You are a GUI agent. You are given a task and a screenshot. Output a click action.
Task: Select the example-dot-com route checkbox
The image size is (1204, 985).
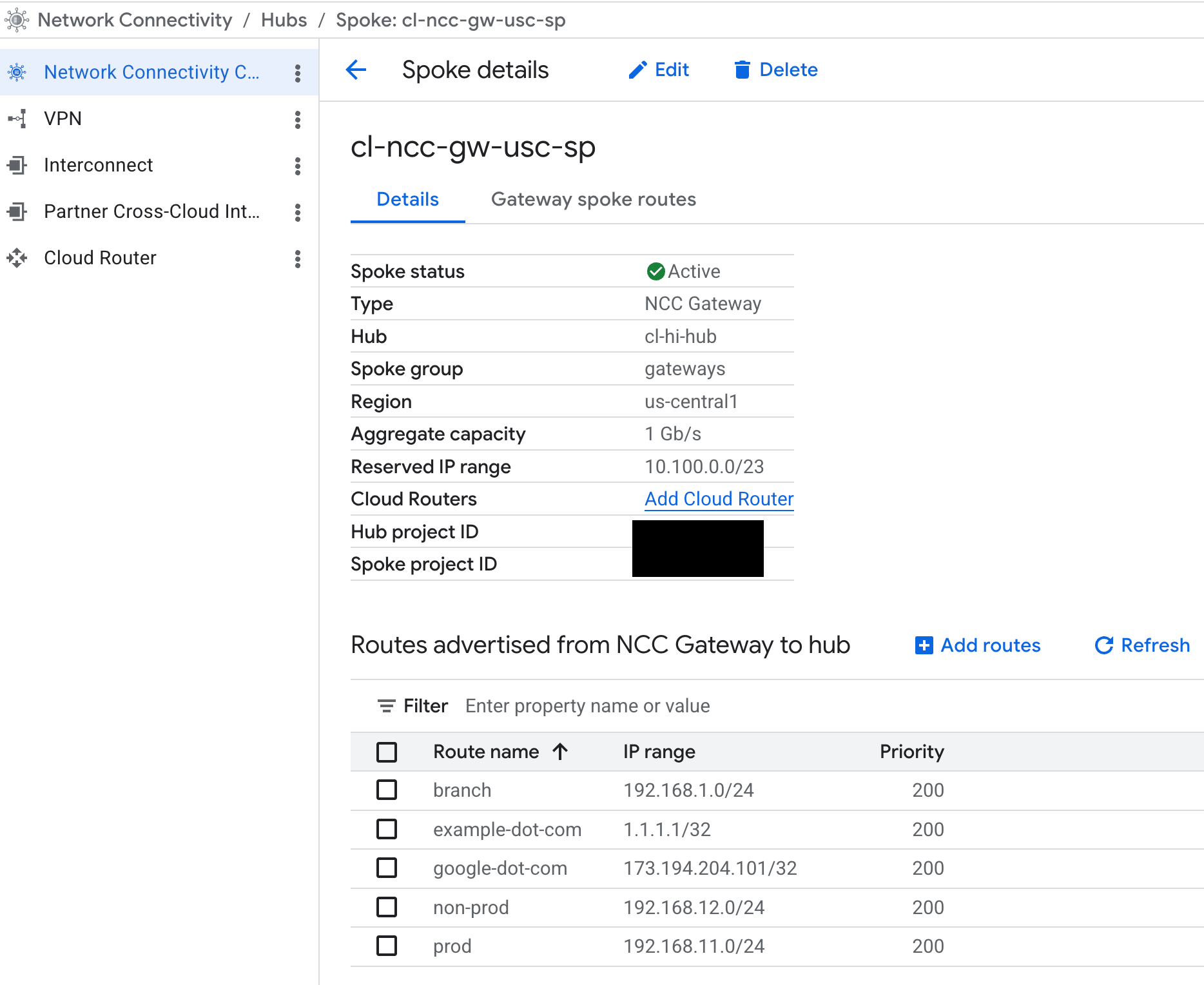click(x=387, y=829)
